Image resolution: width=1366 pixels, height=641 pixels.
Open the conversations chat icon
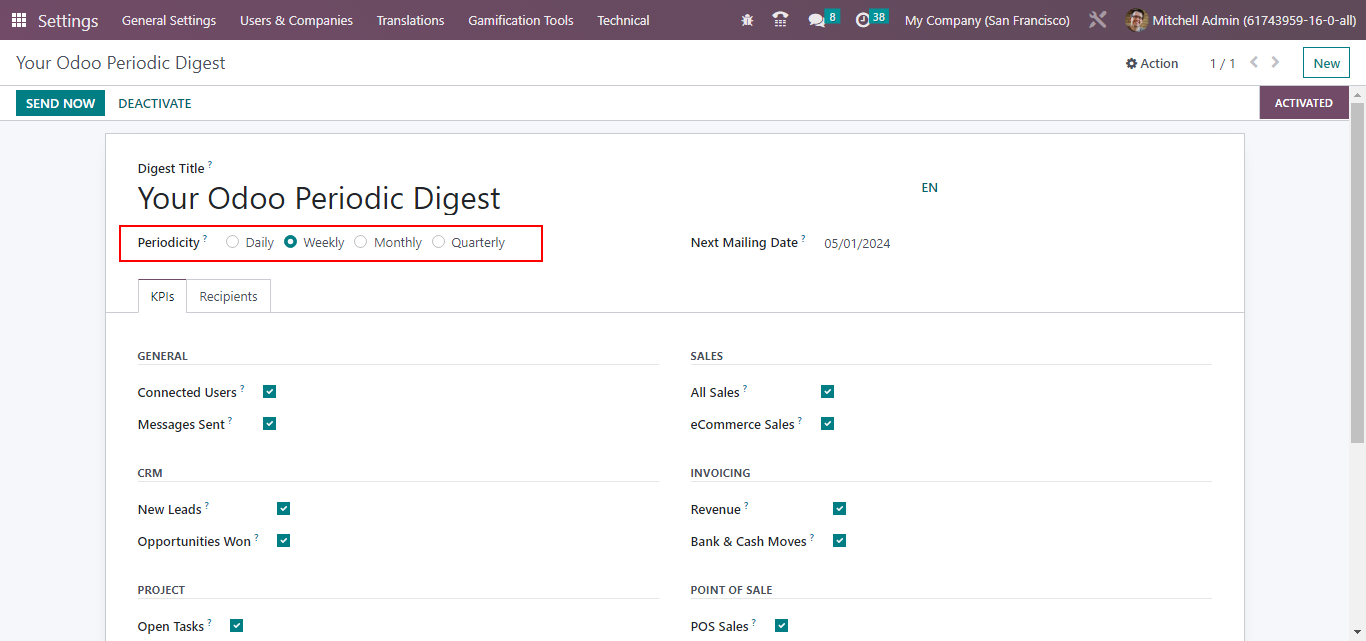point(817,20)
